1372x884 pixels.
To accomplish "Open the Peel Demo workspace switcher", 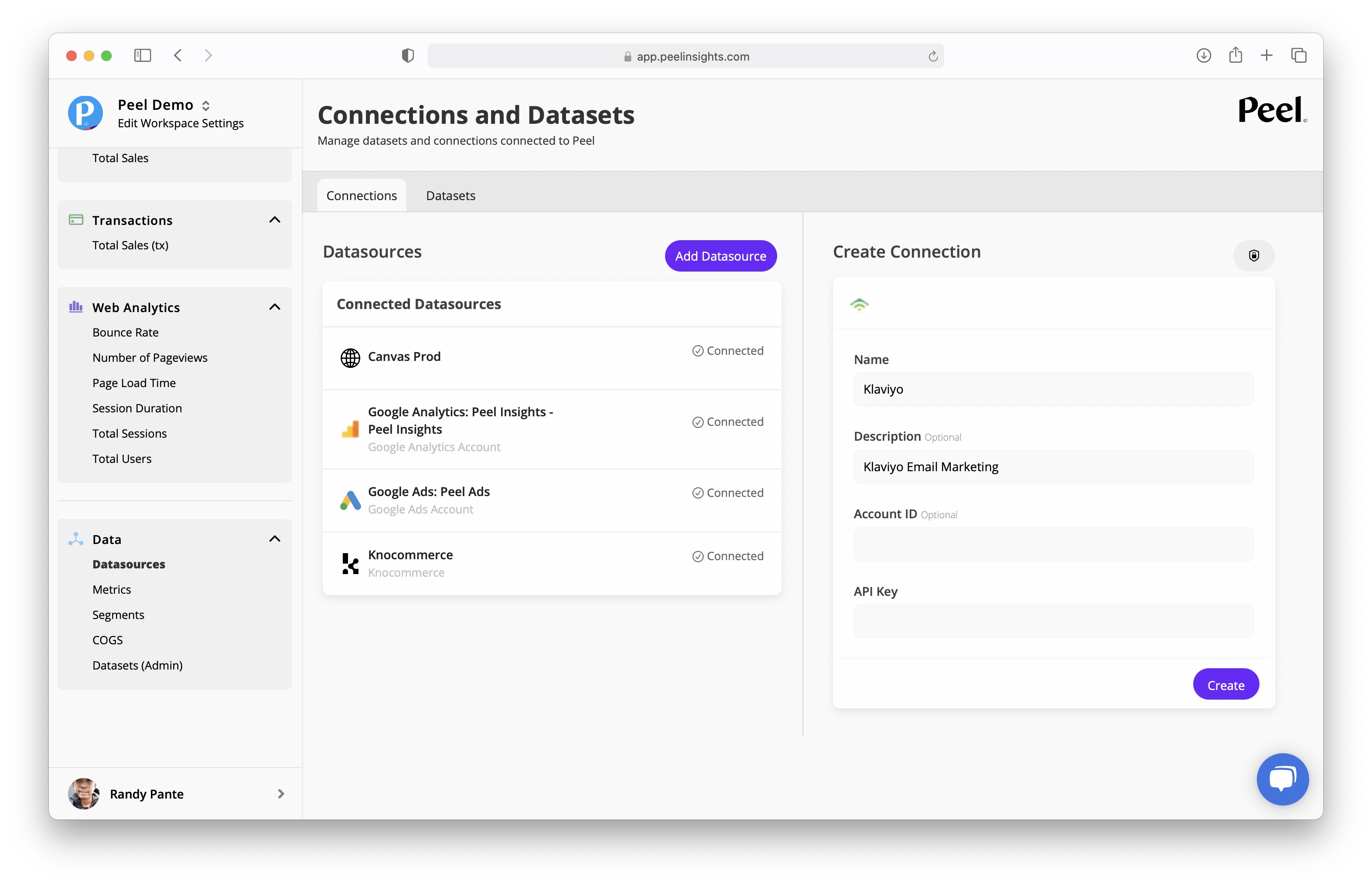I will coord(205,105).
